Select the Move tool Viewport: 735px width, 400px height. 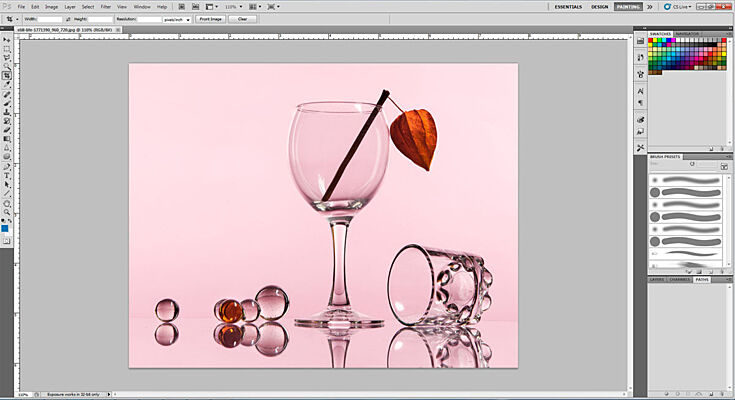coord(7,38)
